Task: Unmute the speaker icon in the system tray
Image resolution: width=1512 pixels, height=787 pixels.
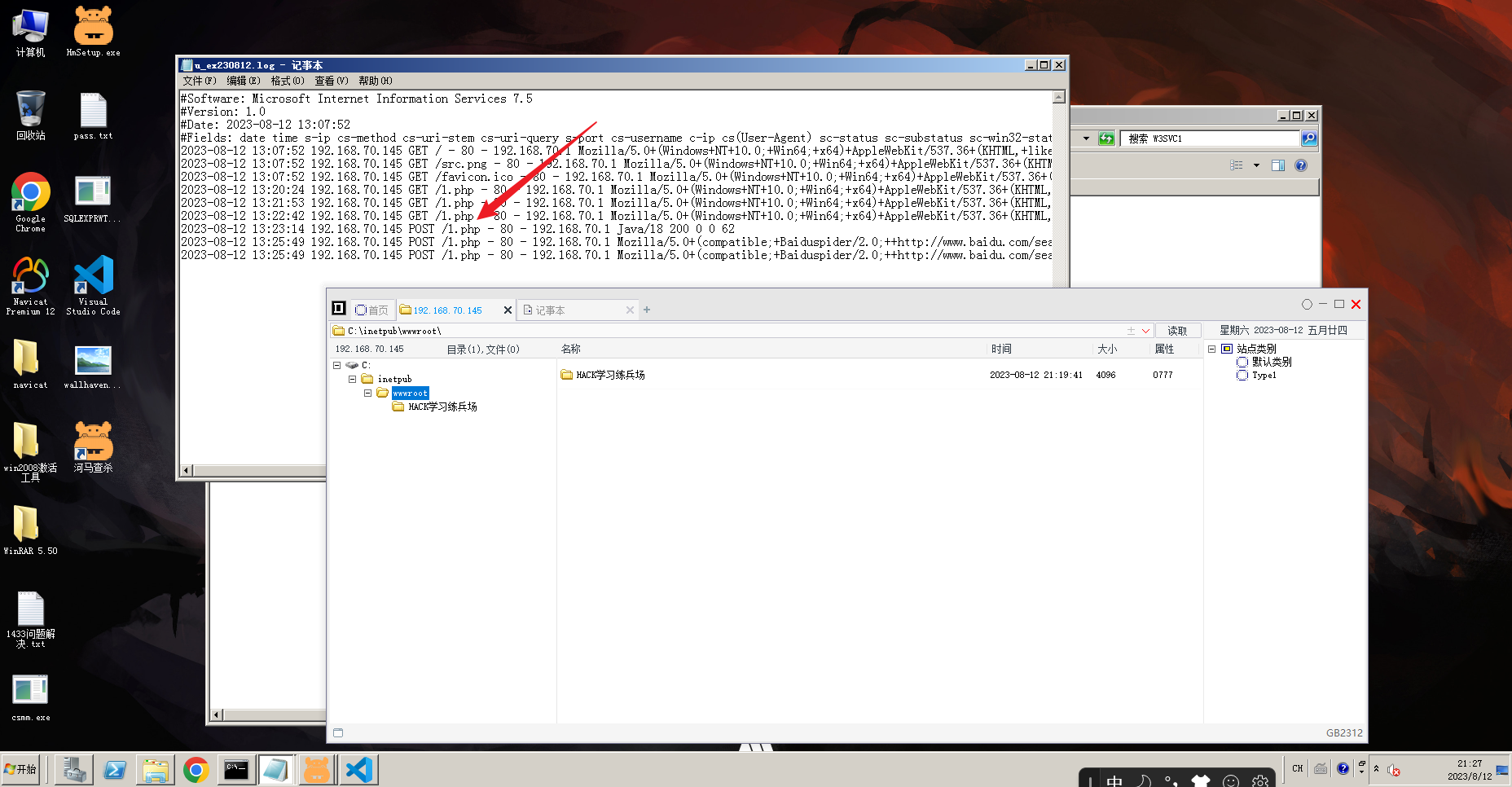Action: click(1393, 769)
